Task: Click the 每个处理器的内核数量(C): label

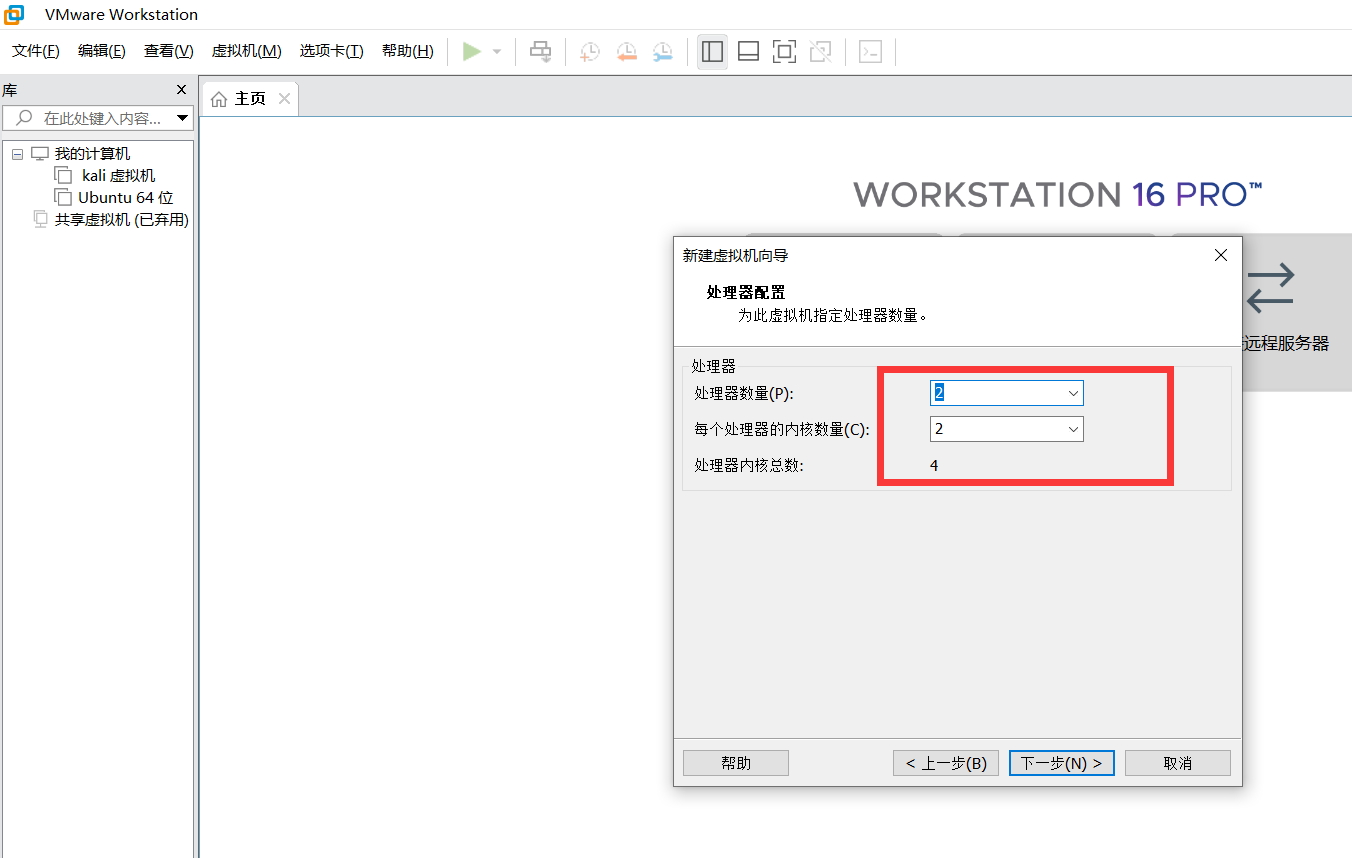Action: [782, 429]
